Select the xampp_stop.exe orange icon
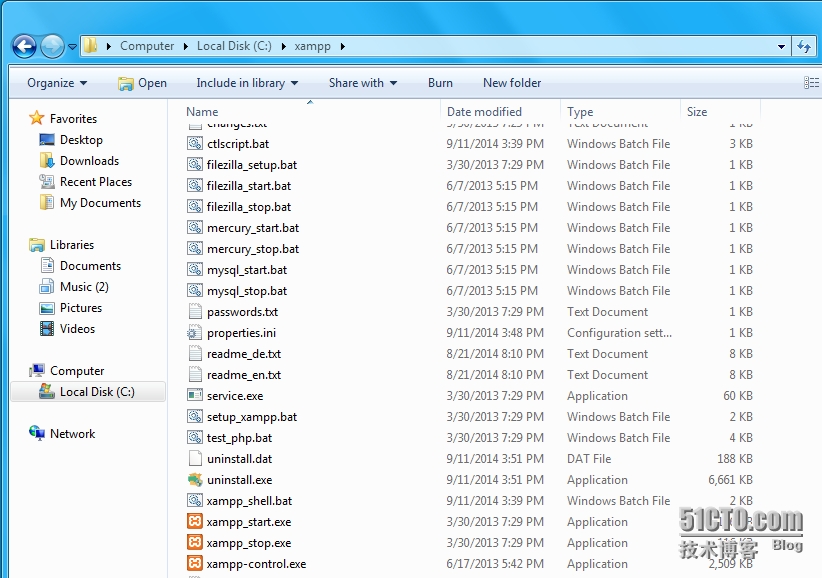 195,542
